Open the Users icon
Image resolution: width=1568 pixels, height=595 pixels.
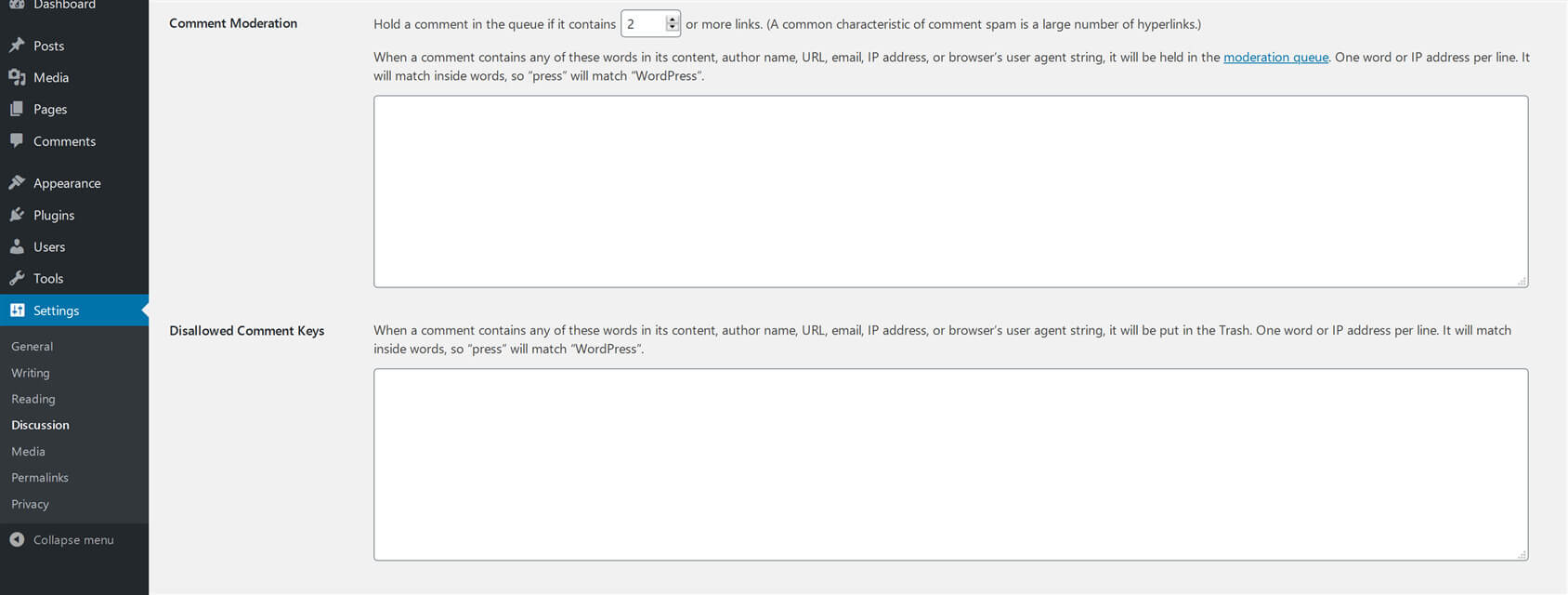[17, 246]
